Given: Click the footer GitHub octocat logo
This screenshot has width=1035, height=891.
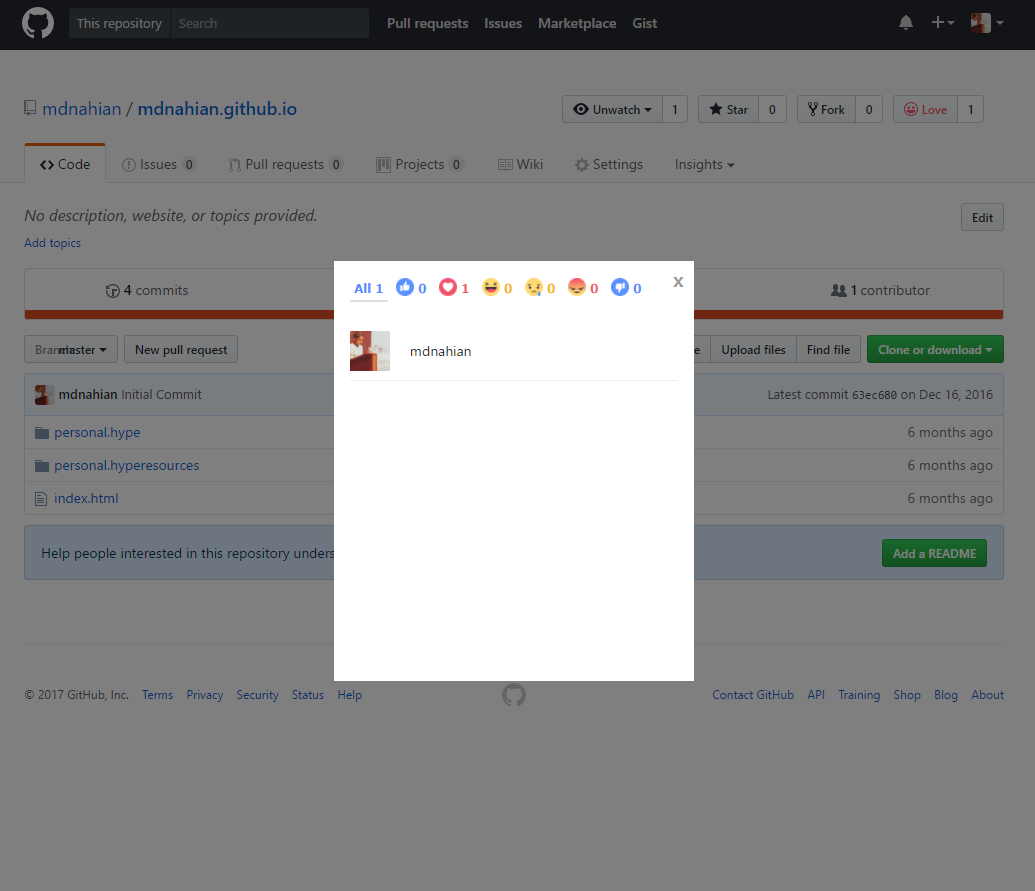Looking at the screenshot, I should click(x=514, y=695).
